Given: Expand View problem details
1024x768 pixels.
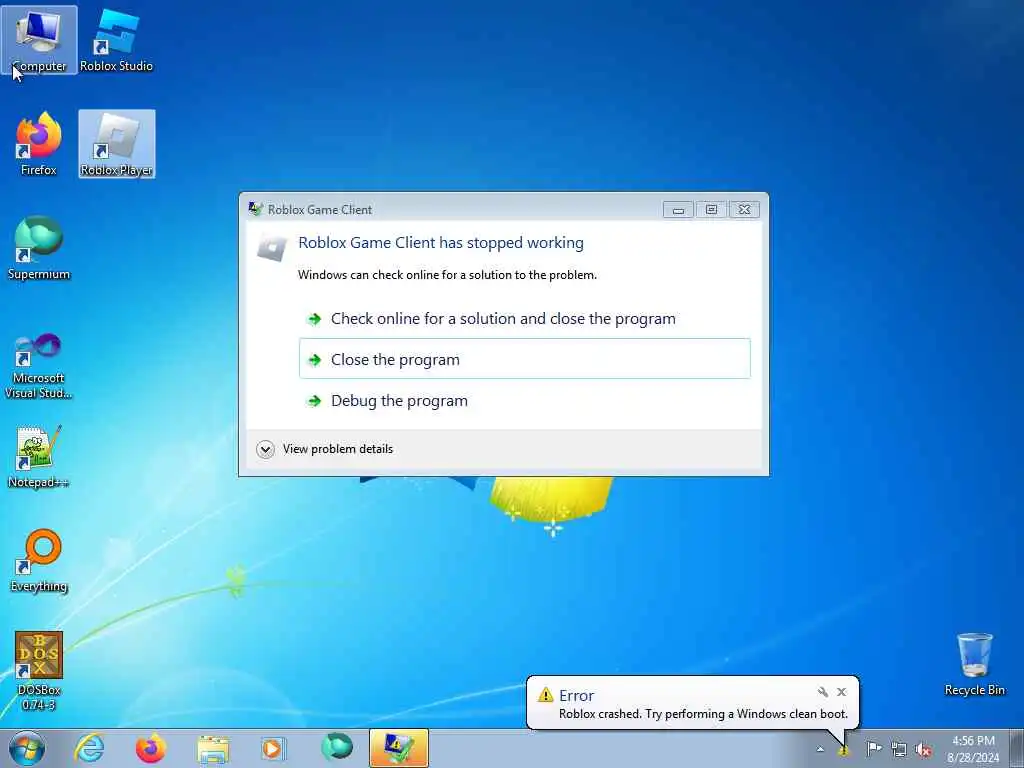Looking at the screenshot, I should (325, 449).
